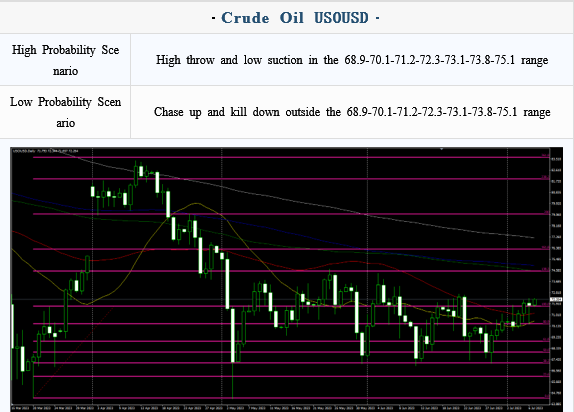
Task: Click the highlighted current price label on price axis
Action: pyautogui.click(x=556, y=300)
